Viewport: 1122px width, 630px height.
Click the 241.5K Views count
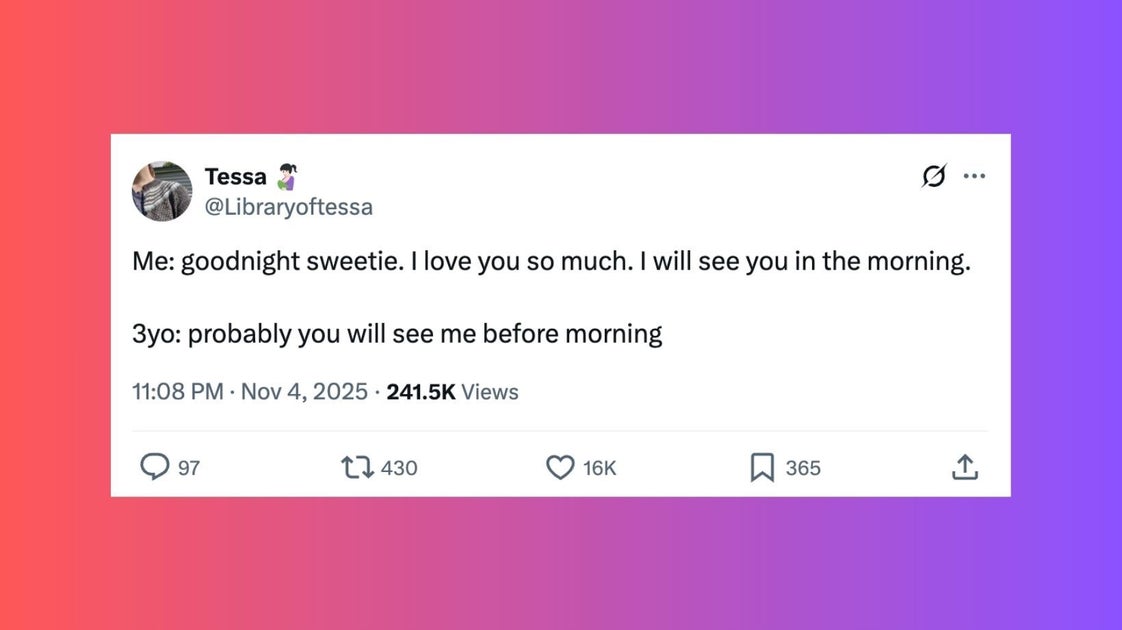click(x=452, y=392)
